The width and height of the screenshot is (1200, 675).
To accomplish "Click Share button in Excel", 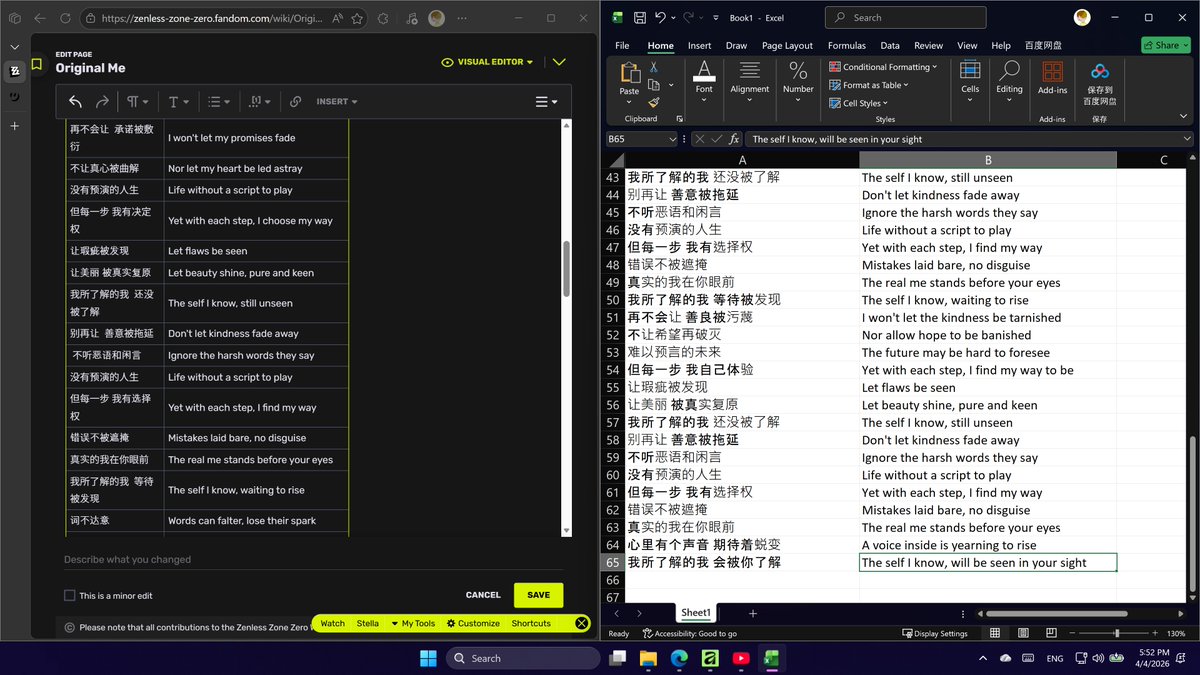I will [1165, 45].
